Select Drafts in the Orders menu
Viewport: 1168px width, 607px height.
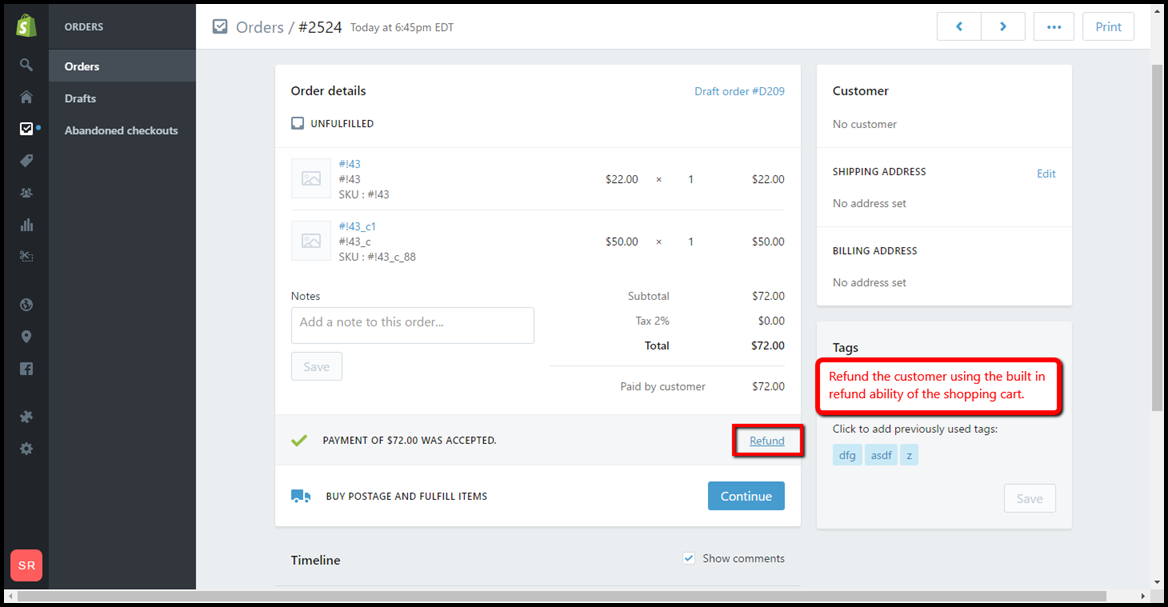tap(80, 98)
